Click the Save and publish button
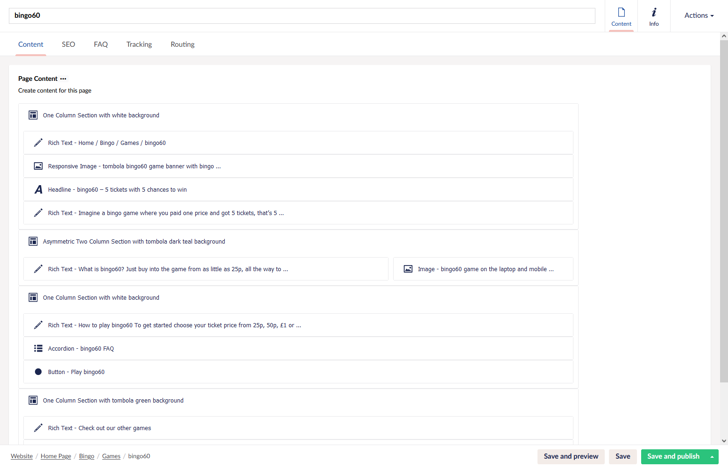728x467 pixels. pos(673,456)
